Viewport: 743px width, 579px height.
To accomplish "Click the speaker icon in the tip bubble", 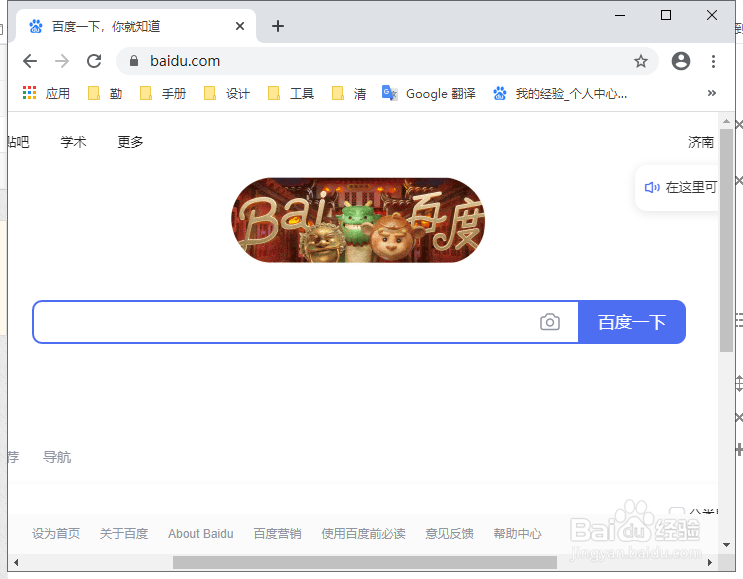I will click(x=652, y=188).
